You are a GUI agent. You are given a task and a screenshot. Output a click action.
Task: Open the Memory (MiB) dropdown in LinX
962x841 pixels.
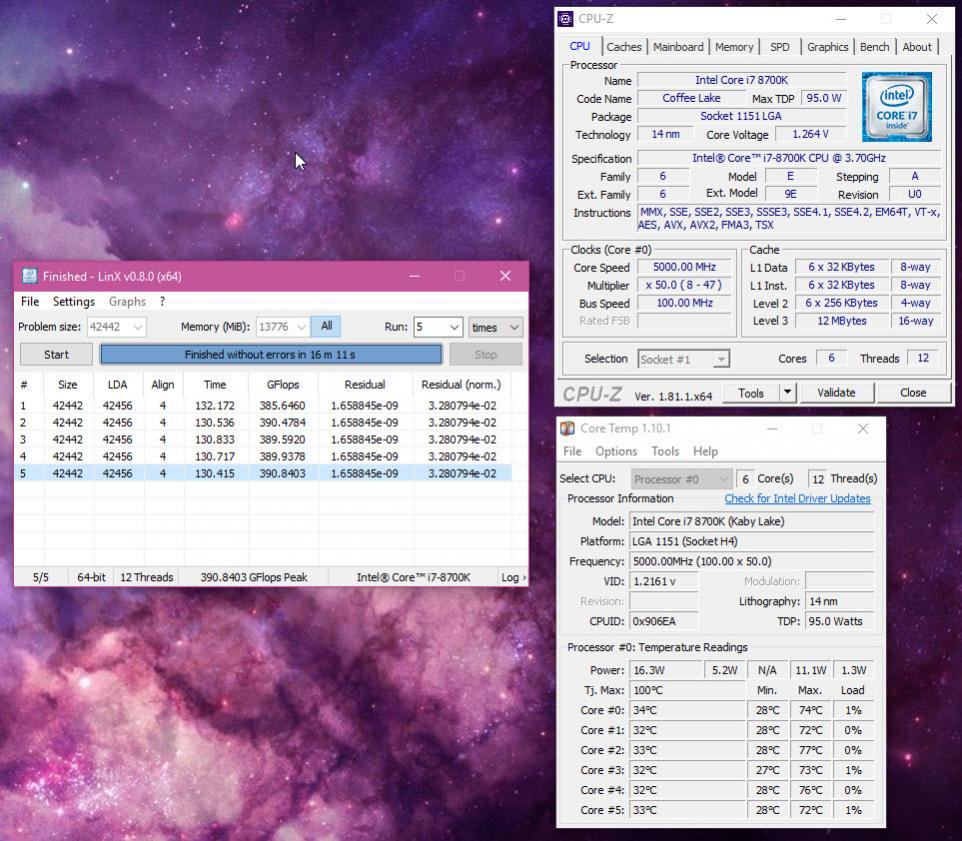[x=301, y=327]
